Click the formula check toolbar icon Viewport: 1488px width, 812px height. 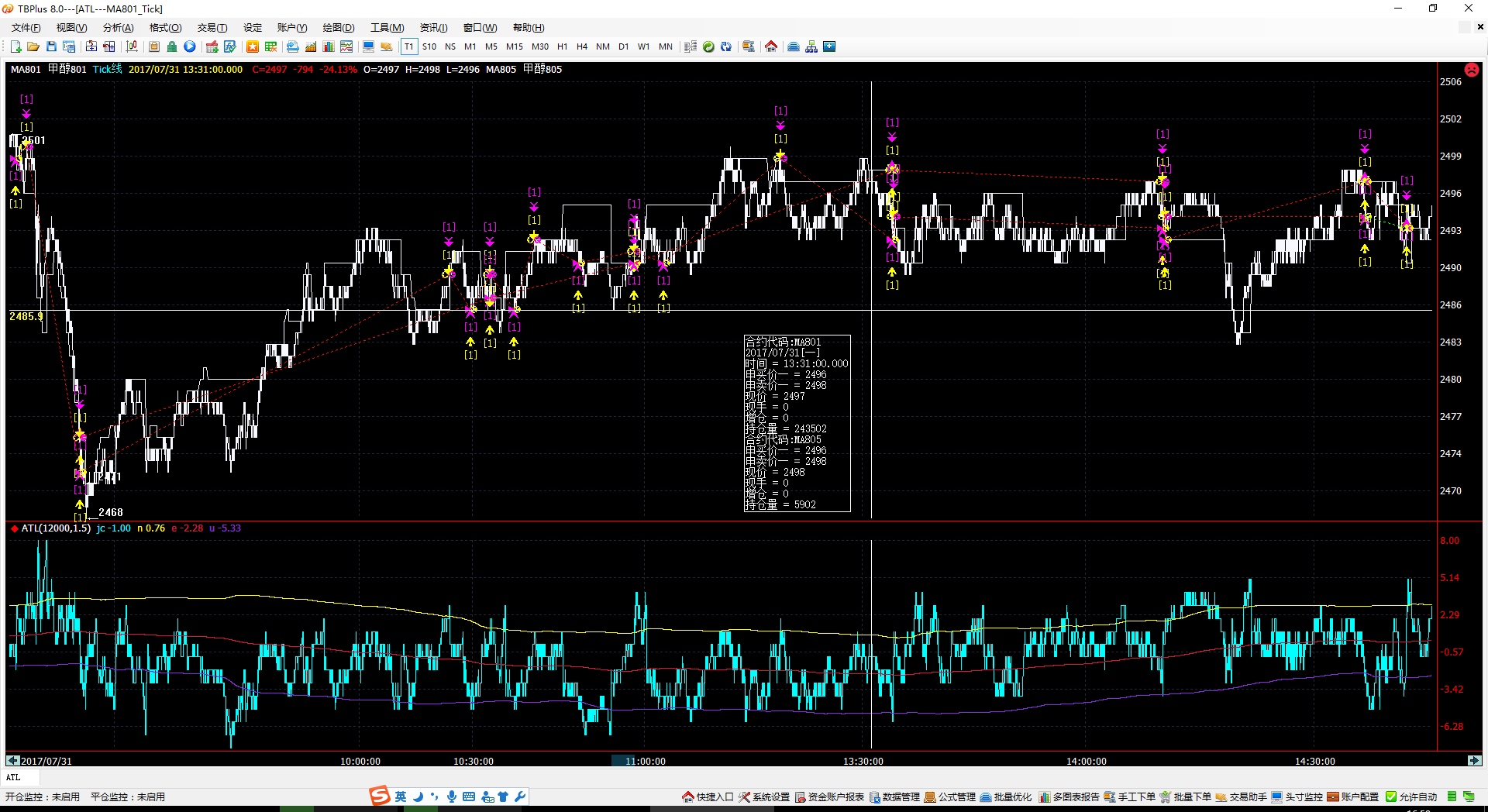coord(230,46)
